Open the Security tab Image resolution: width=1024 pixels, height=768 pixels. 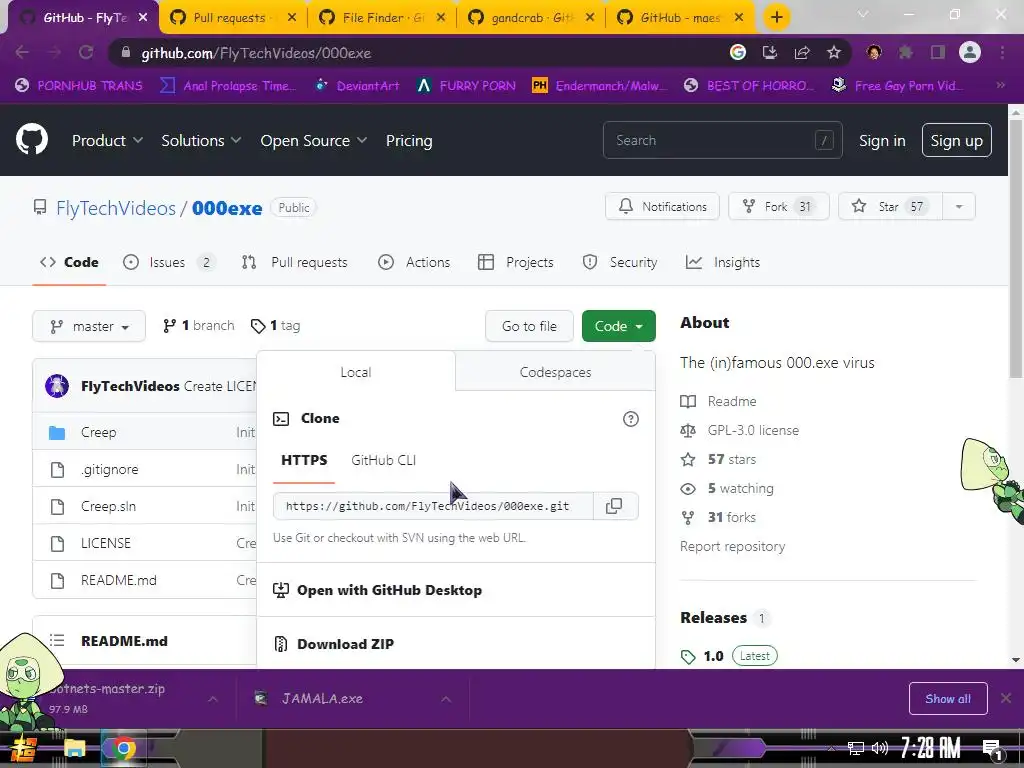click(620, 263)
